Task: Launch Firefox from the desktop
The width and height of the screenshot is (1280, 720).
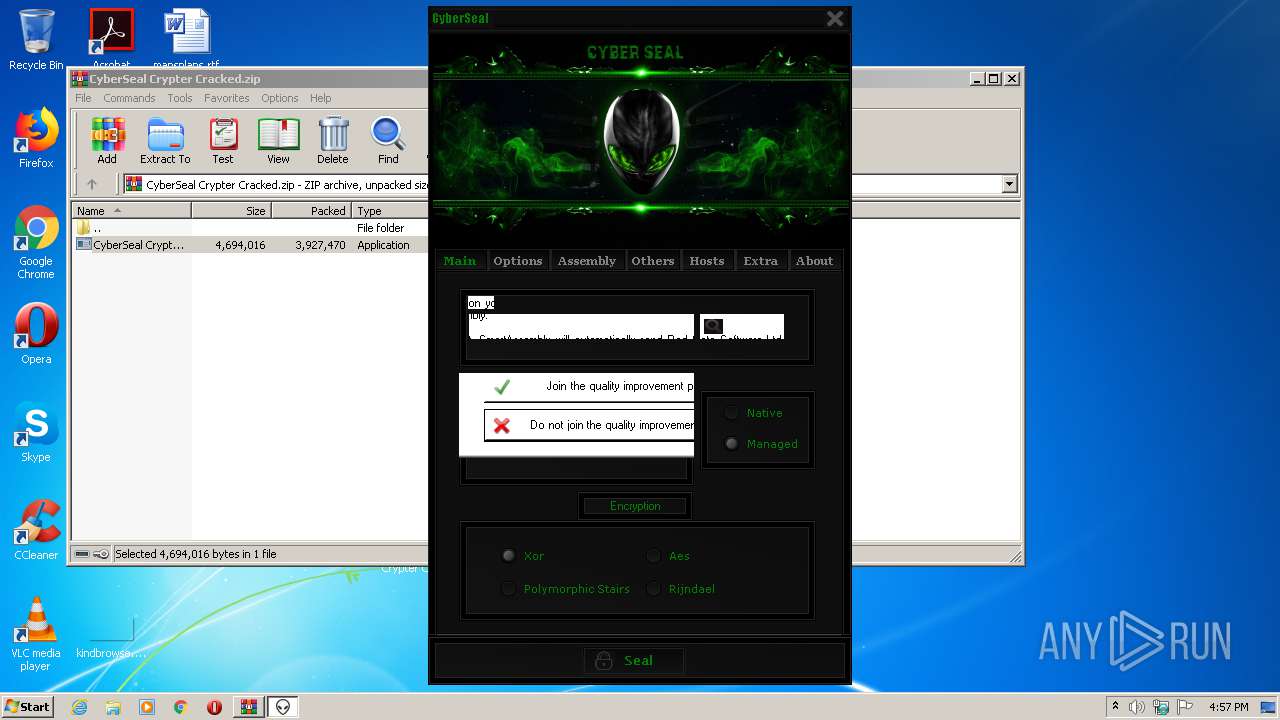Action: point(36,138)
